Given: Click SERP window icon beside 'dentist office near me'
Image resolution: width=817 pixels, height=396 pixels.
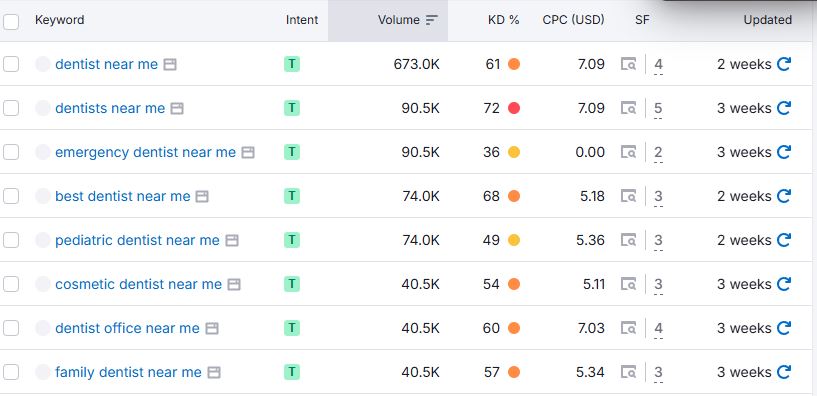Looking at the screenshot, I should click(212, 328).
